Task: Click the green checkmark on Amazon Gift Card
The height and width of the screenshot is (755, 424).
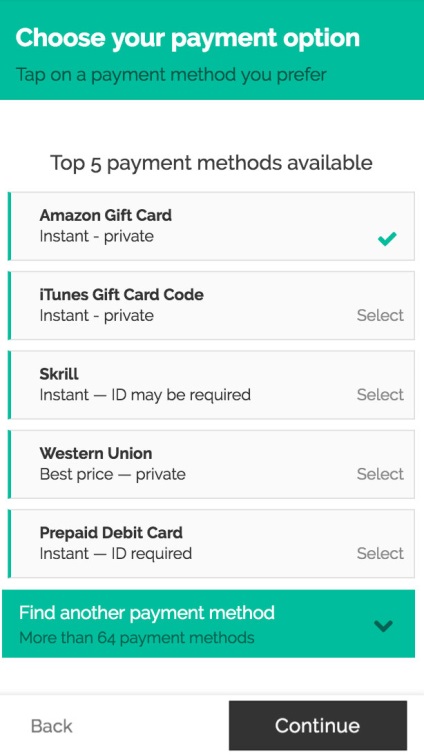Action: coord(387,238)
